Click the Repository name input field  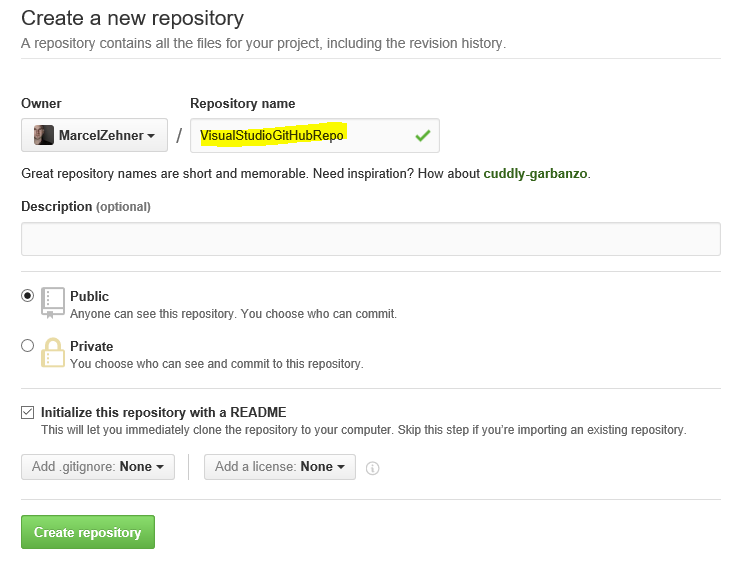[300, 135]
